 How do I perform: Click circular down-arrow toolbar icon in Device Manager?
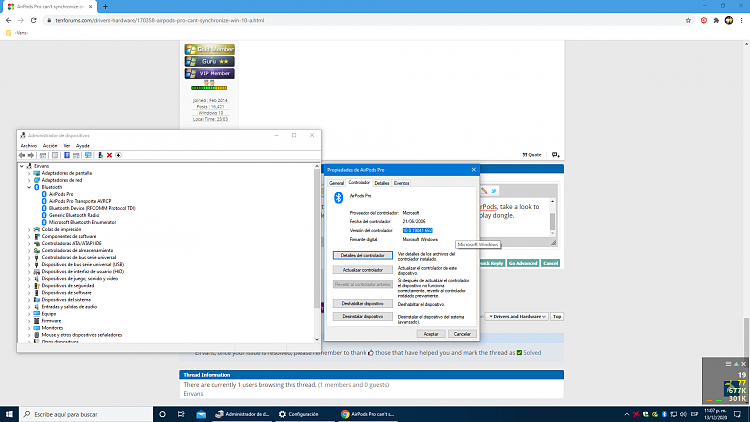(x=119, y=155)
